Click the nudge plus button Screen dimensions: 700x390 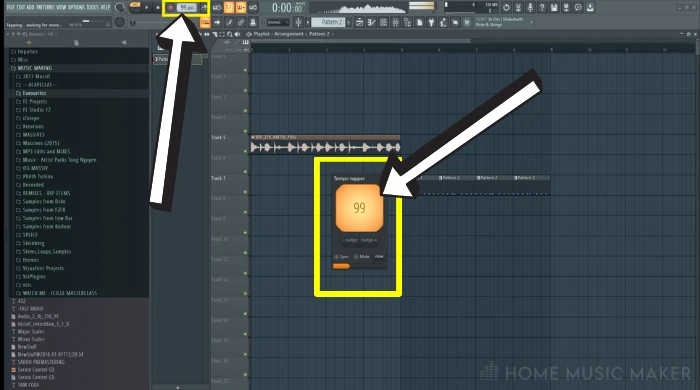369,240
